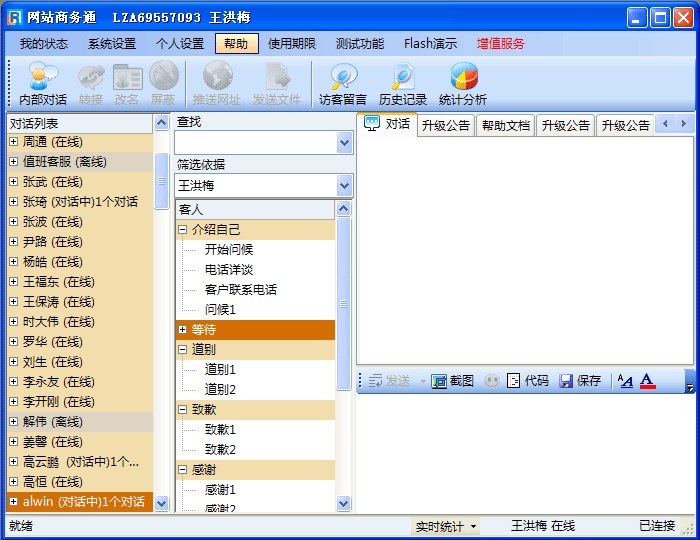The image size is (700, 540).
Task: Open the font style settings icon
Action: click(x=625, y=381)
